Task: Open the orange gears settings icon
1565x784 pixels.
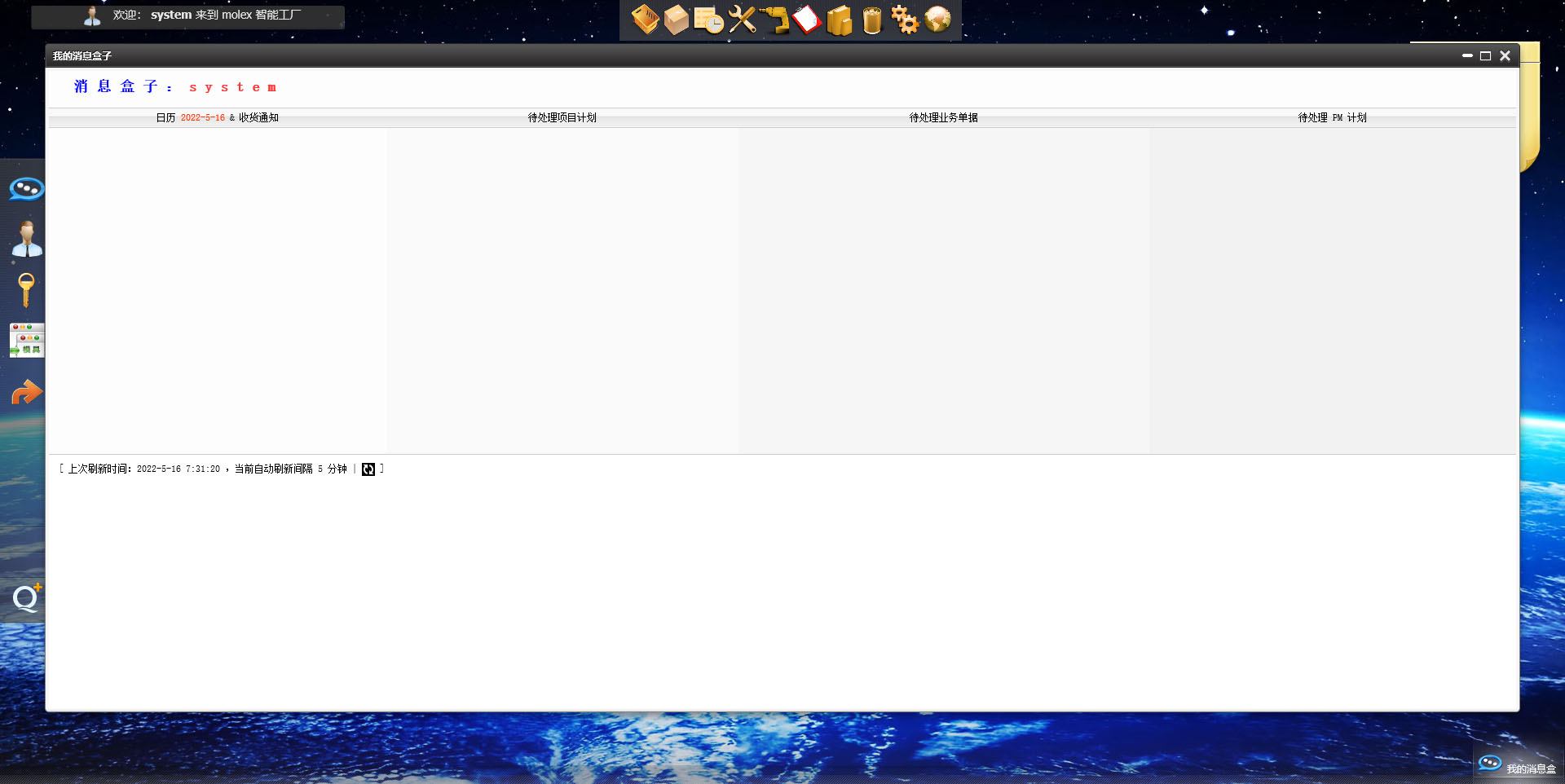Action: click(x=905, y=20)
